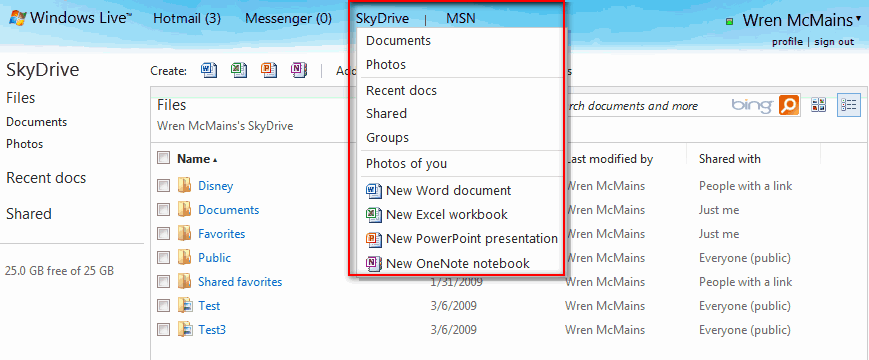Image resolution: width=869 pixels, height=360 pixels.
Task: Select Photos in the SkyDrive dropdown menu
Action: [x=386, y=64]
